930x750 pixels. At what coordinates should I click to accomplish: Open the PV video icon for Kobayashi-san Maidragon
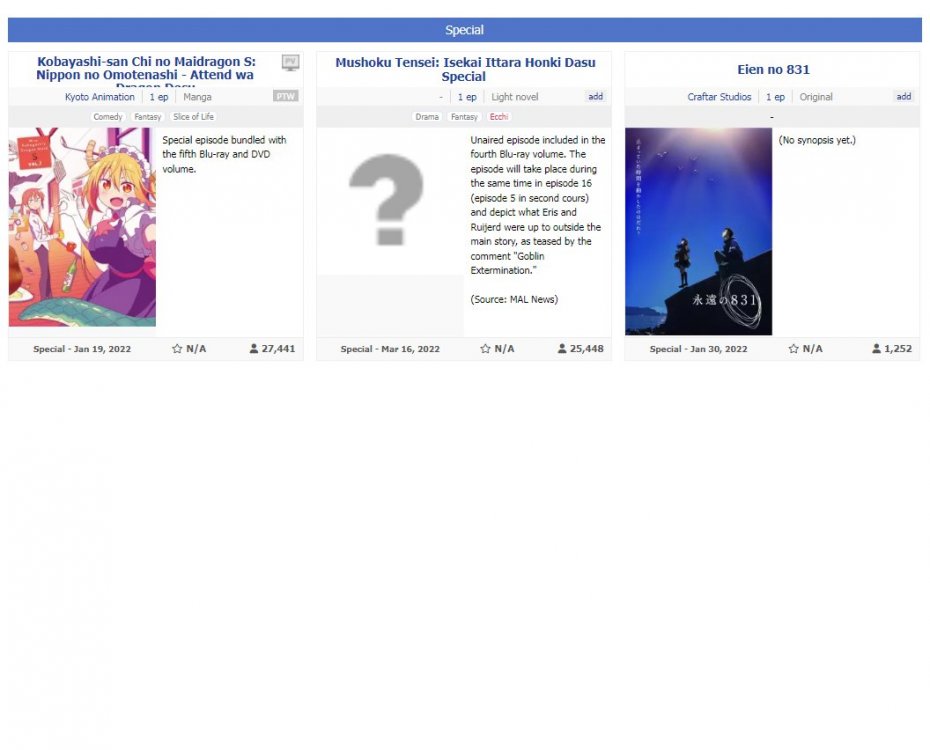pyautogui.click(x=290, y=62)
